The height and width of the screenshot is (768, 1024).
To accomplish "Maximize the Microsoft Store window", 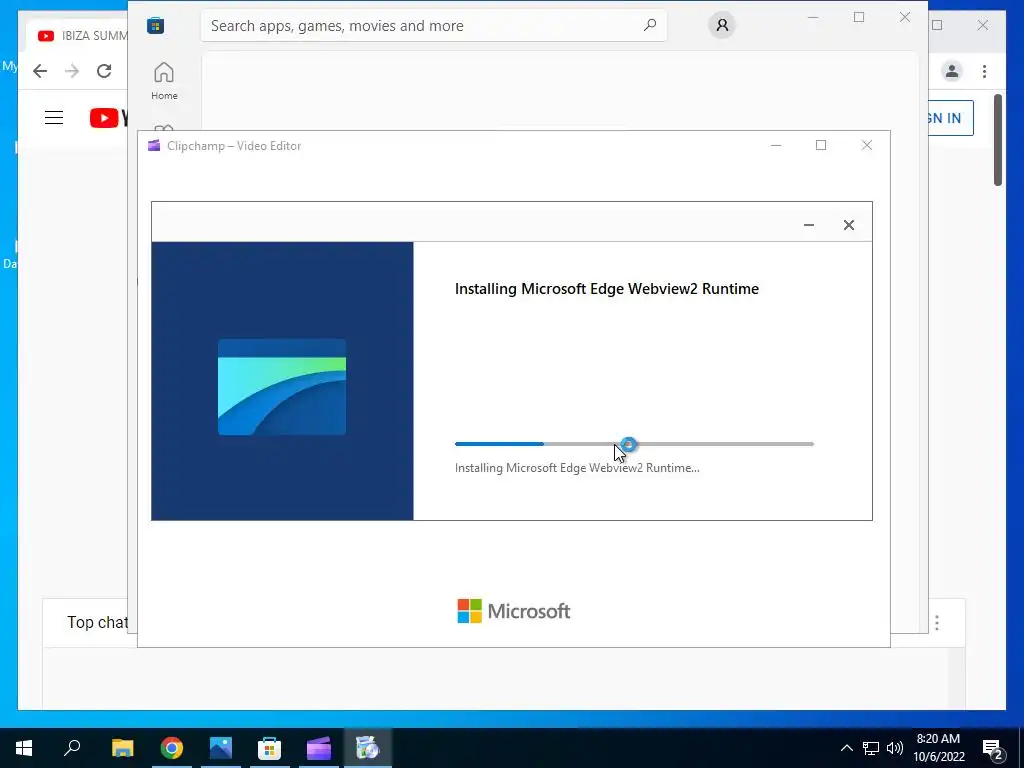I will pos(859,18).
